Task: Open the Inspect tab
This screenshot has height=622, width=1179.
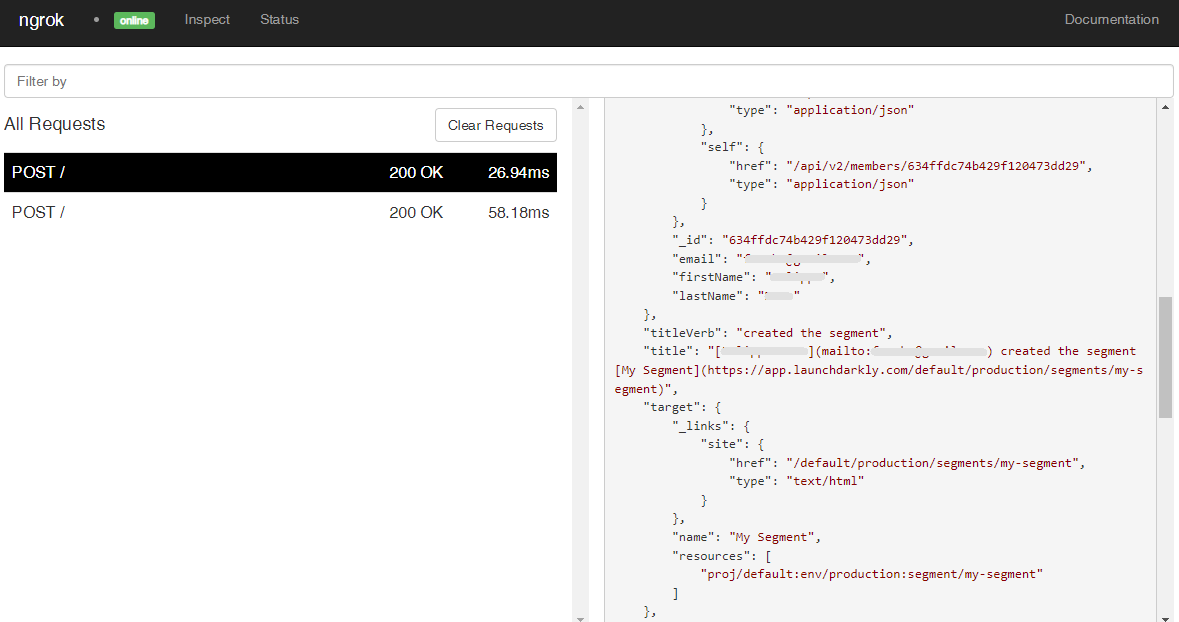Action: click(x=207, y=20)
